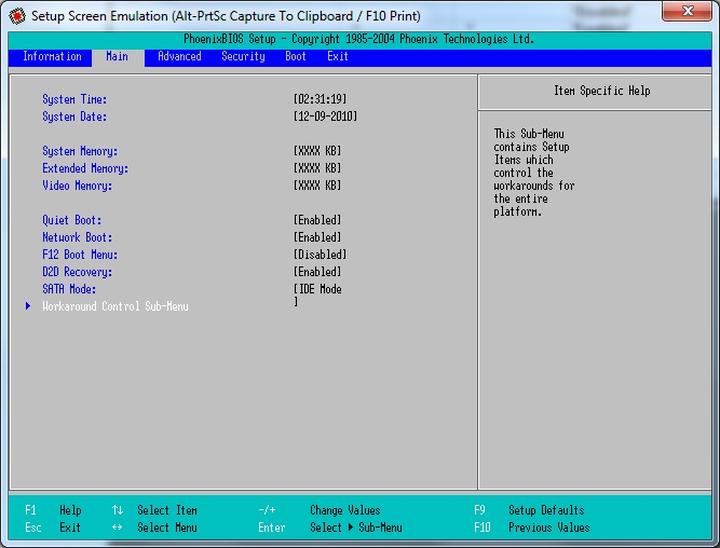Go to the Exit tab
Viewport: 720px width, 548px height.
pos(338,57)
